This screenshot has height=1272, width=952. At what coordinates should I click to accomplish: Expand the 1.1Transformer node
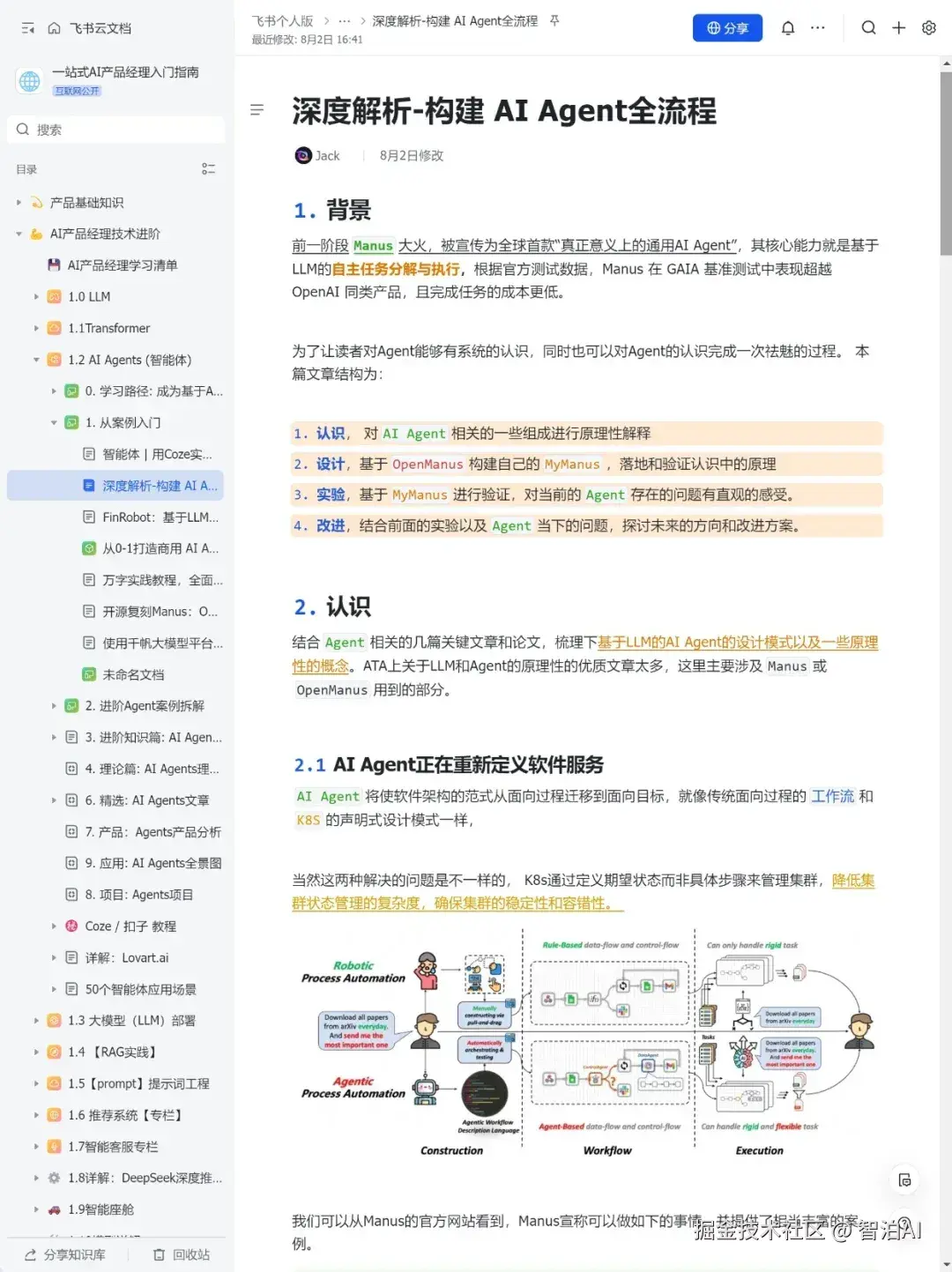pos(36,328)
